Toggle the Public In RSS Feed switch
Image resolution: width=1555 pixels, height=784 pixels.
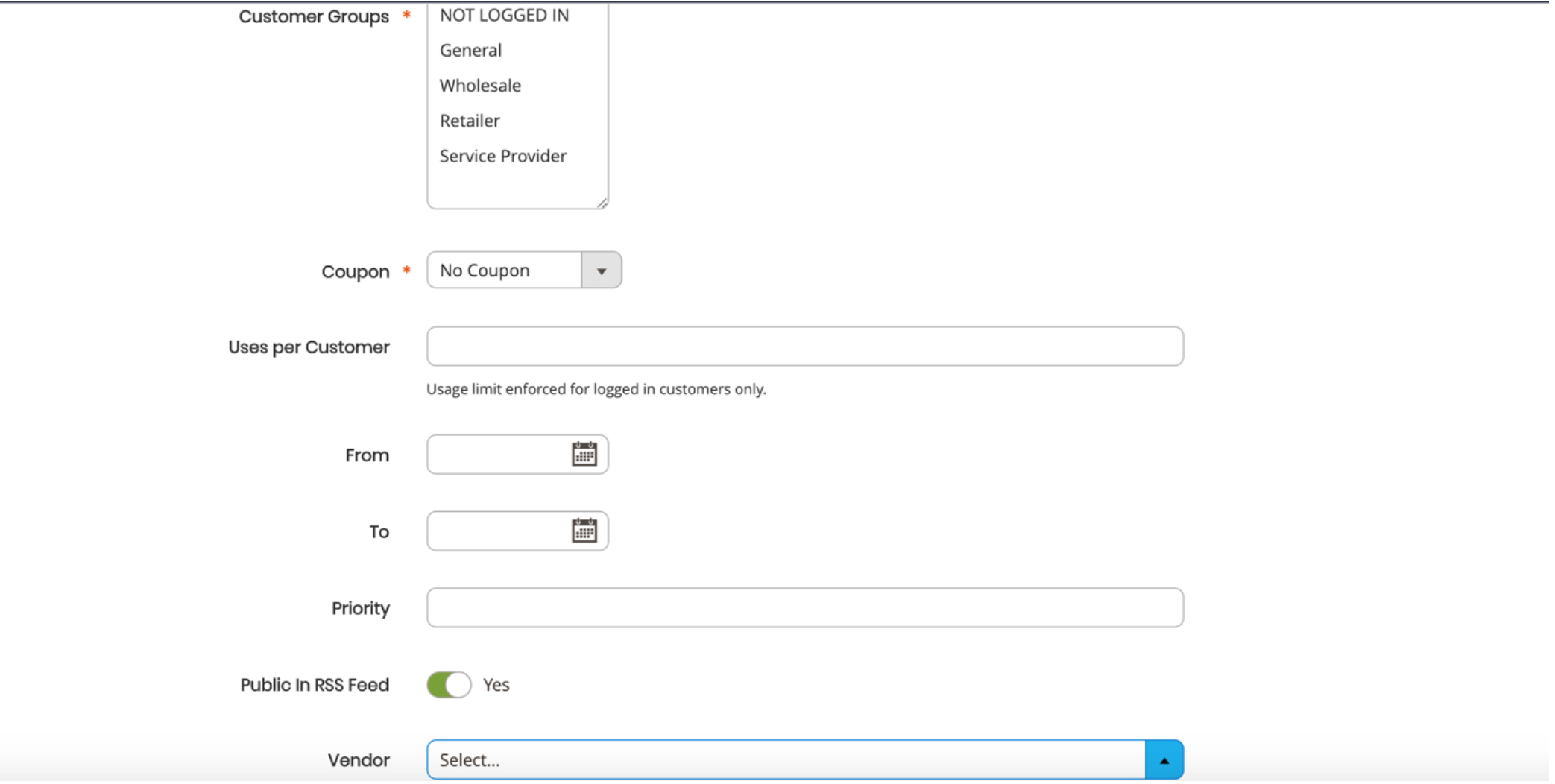[x=449, y=684]
